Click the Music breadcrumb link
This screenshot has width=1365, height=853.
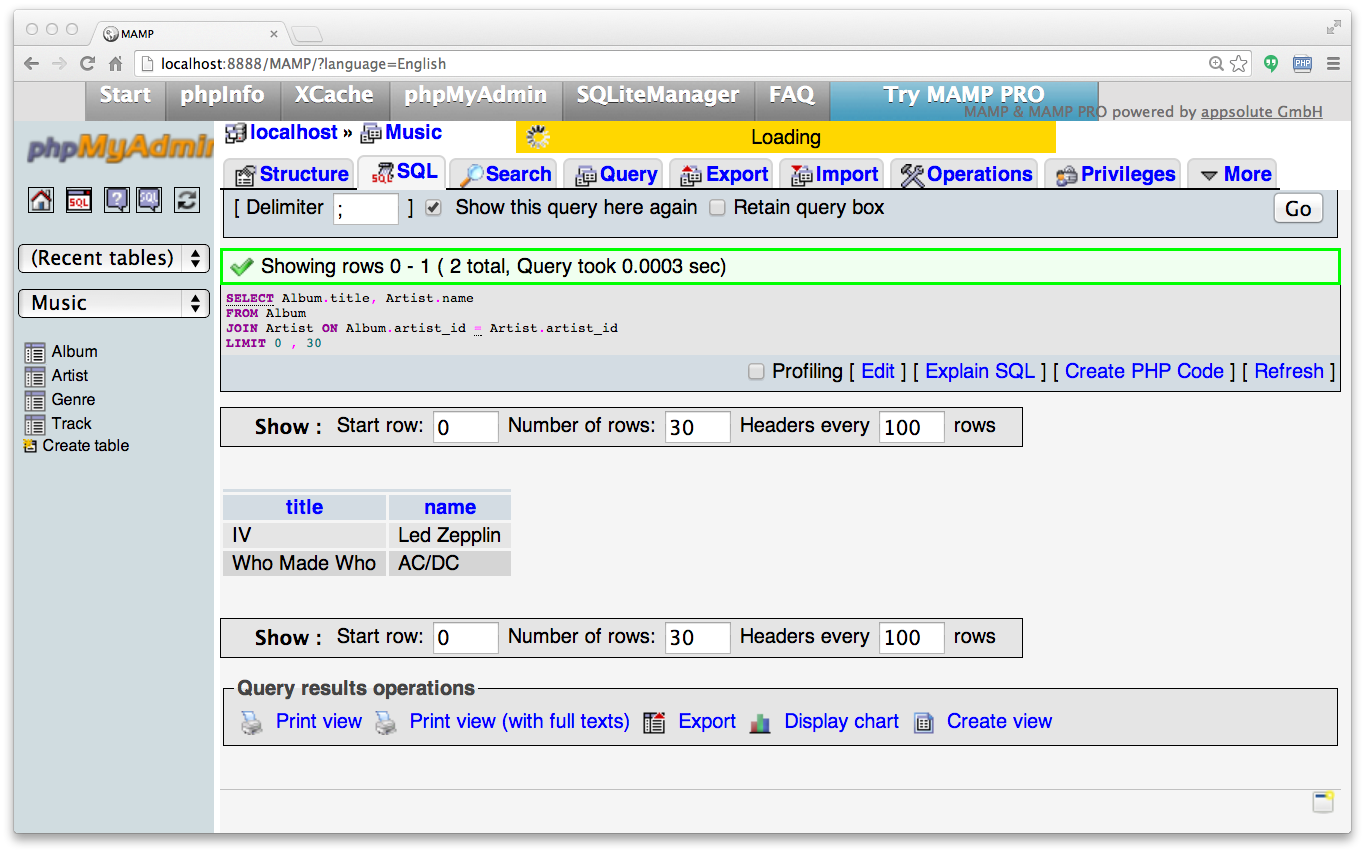413,132
